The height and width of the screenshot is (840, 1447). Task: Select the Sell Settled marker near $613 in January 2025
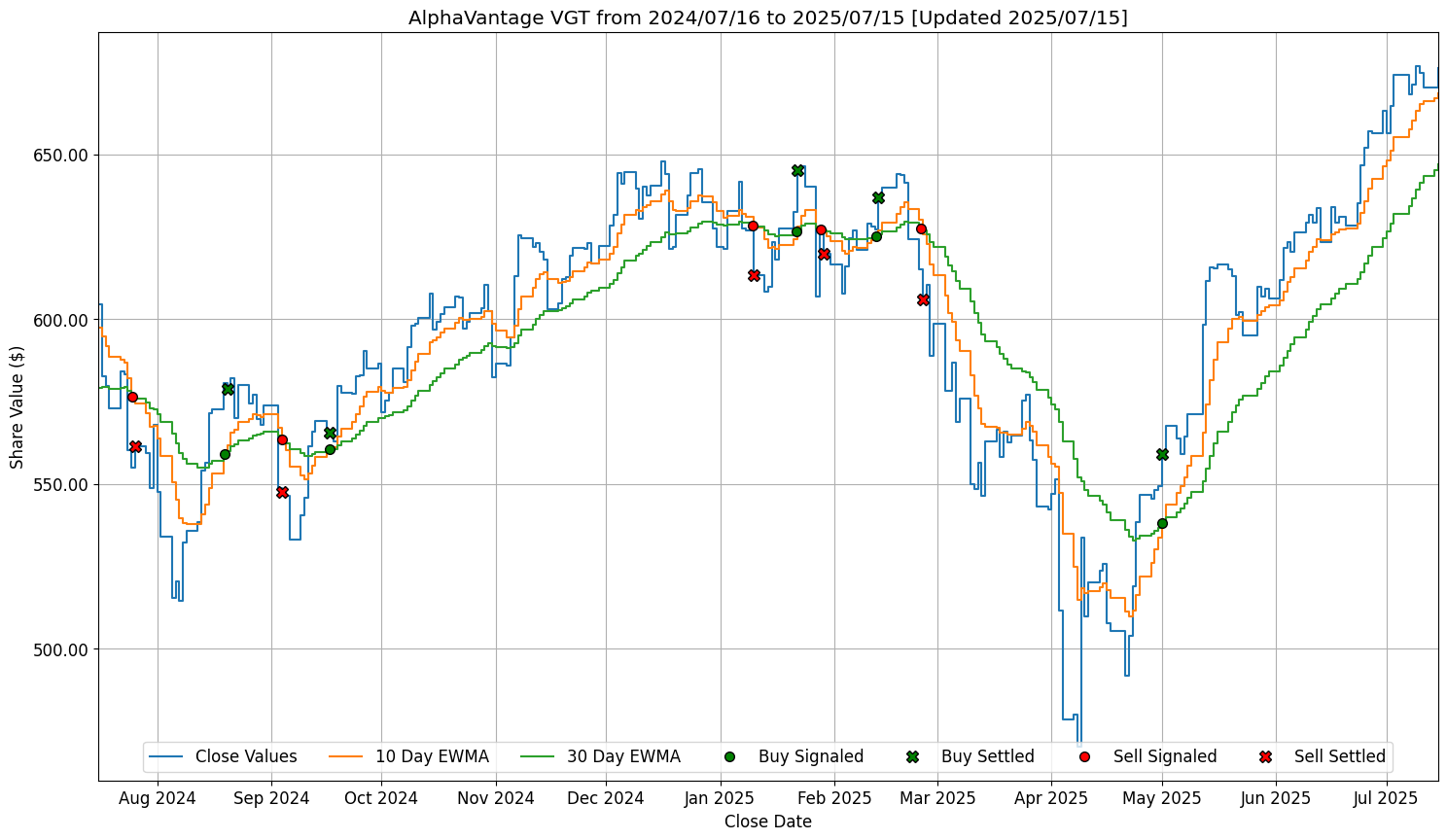(x=754, y=275)
